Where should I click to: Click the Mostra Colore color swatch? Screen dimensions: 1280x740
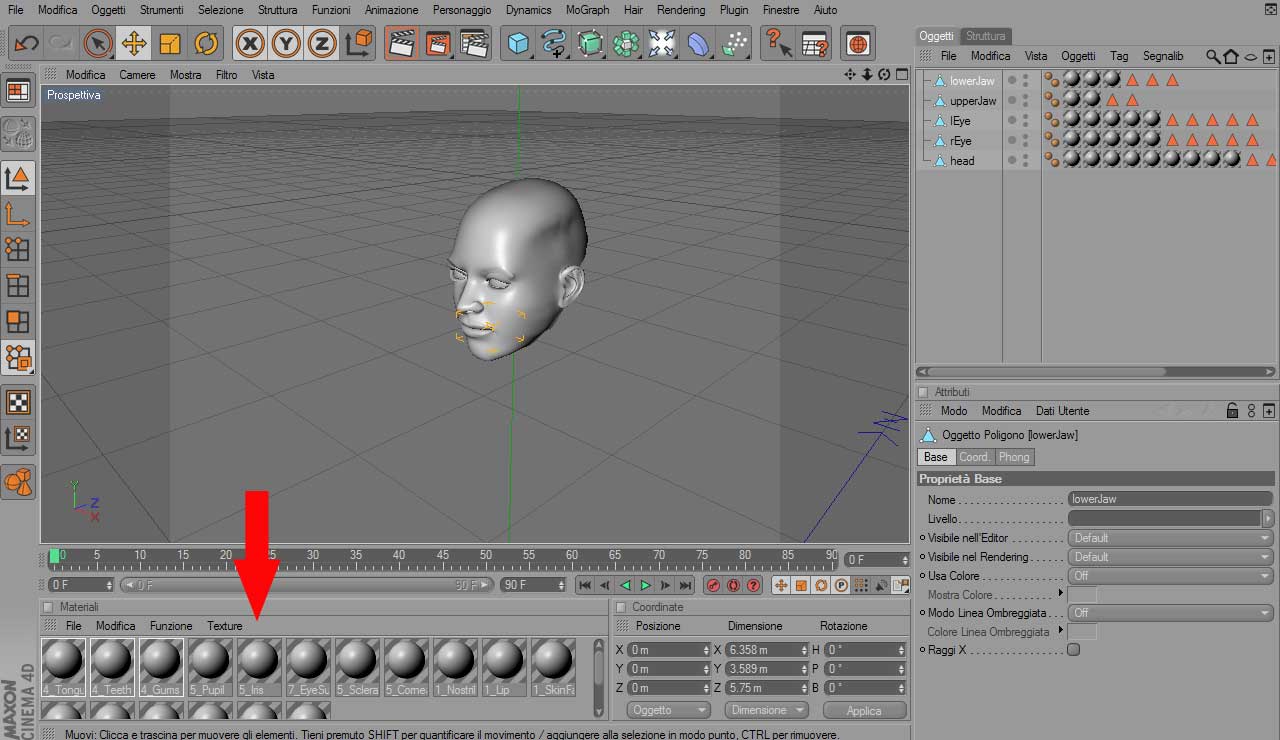tap(1082, 594)
